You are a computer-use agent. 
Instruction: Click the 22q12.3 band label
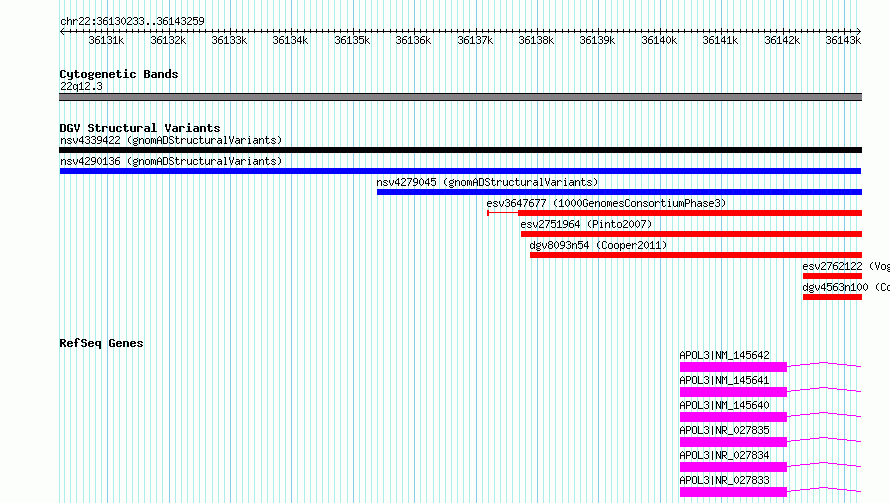(81, 86)
